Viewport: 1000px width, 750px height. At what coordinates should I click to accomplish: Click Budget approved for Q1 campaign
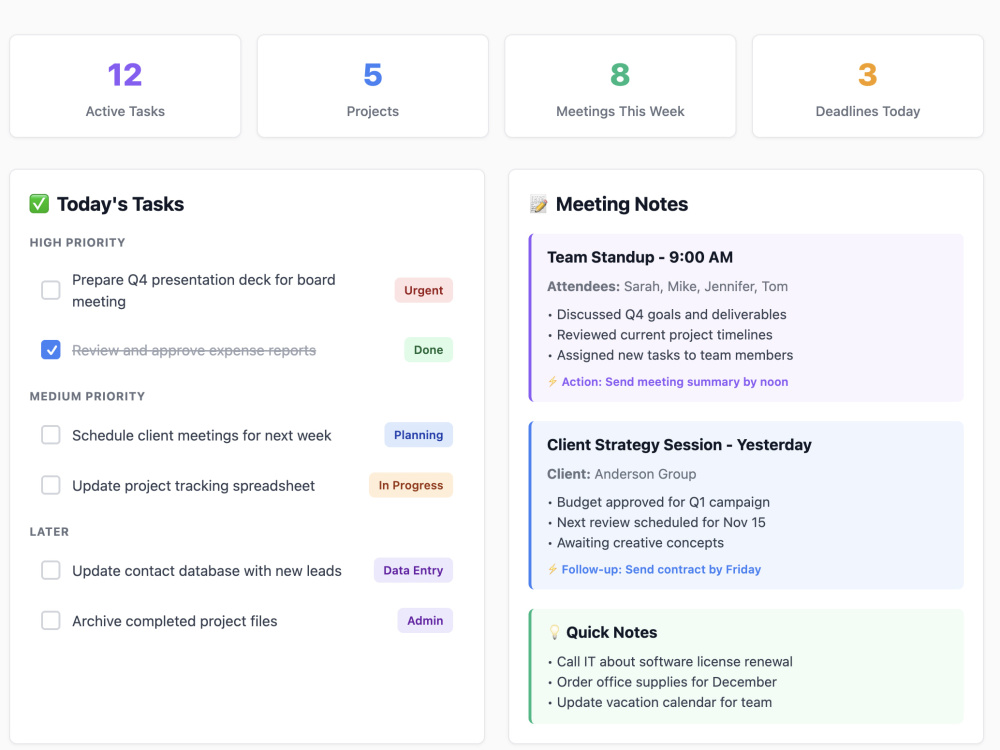pos(663,502)
